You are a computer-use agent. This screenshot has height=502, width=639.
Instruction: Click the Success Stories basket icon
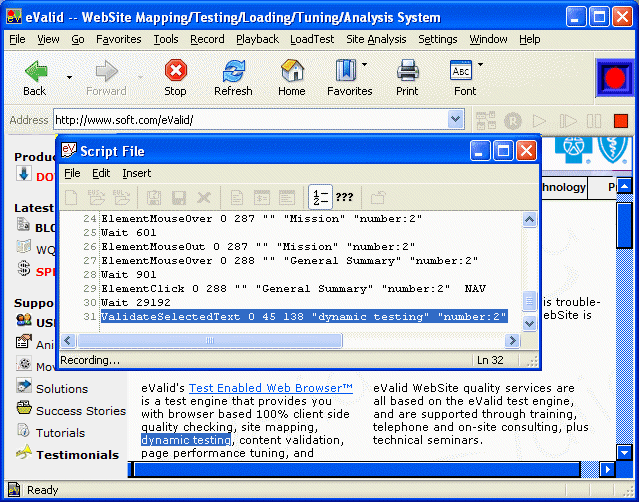[x=24, y=407]
